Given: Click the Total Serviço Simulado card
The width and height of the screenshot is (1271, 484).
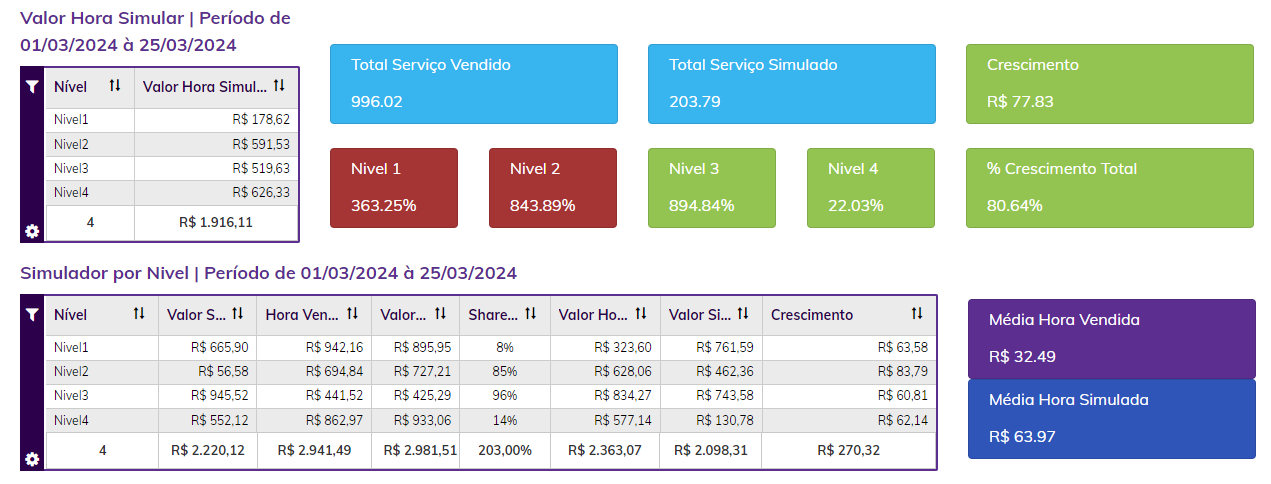Looking at the screenshot, I should pyautogui.click(x=791, y=83).
